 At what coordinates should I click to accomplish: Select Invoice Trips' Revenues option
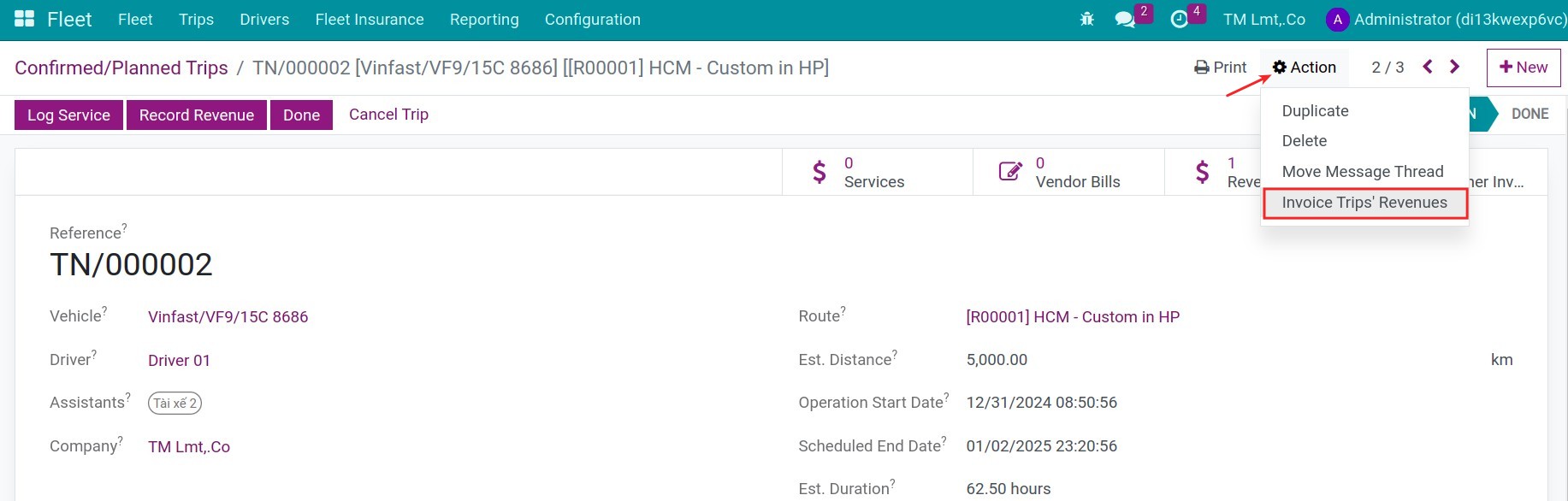[x=1364, y=203]
